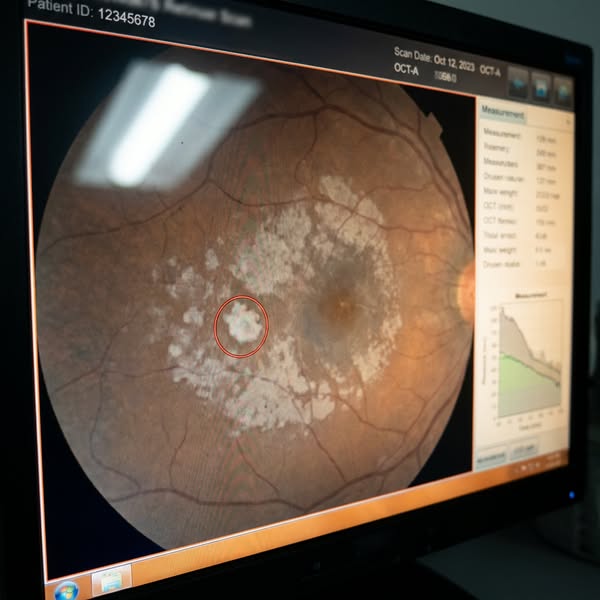Screen dimensions: 600x600
Task: Click the Patient ID: 12345678 text
Action: (x=92, y=13)
